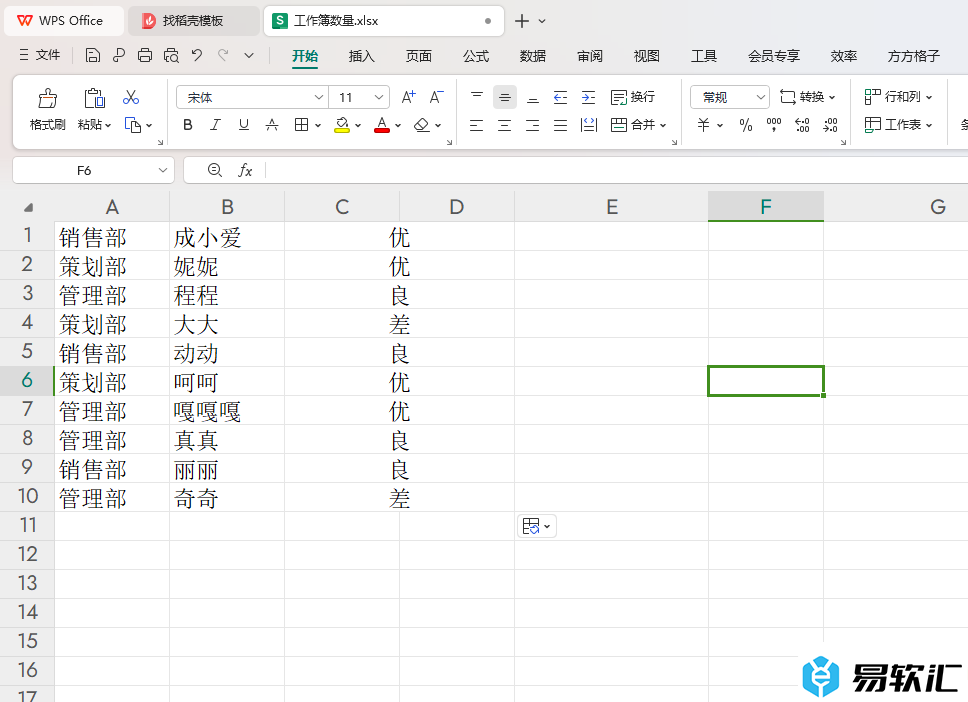Click the formula bar input field

(x=616, y=170)
